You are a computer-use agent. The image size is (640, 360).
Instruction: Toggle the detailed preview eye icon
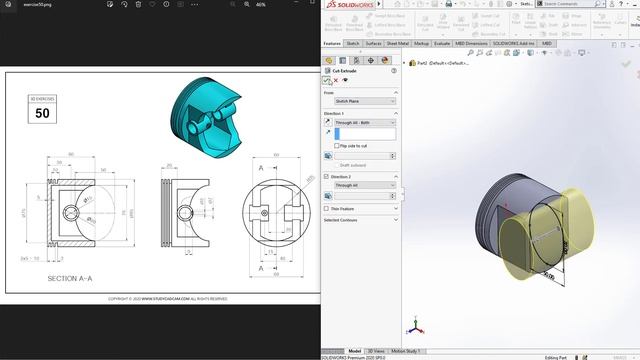(x=345, y=80)
